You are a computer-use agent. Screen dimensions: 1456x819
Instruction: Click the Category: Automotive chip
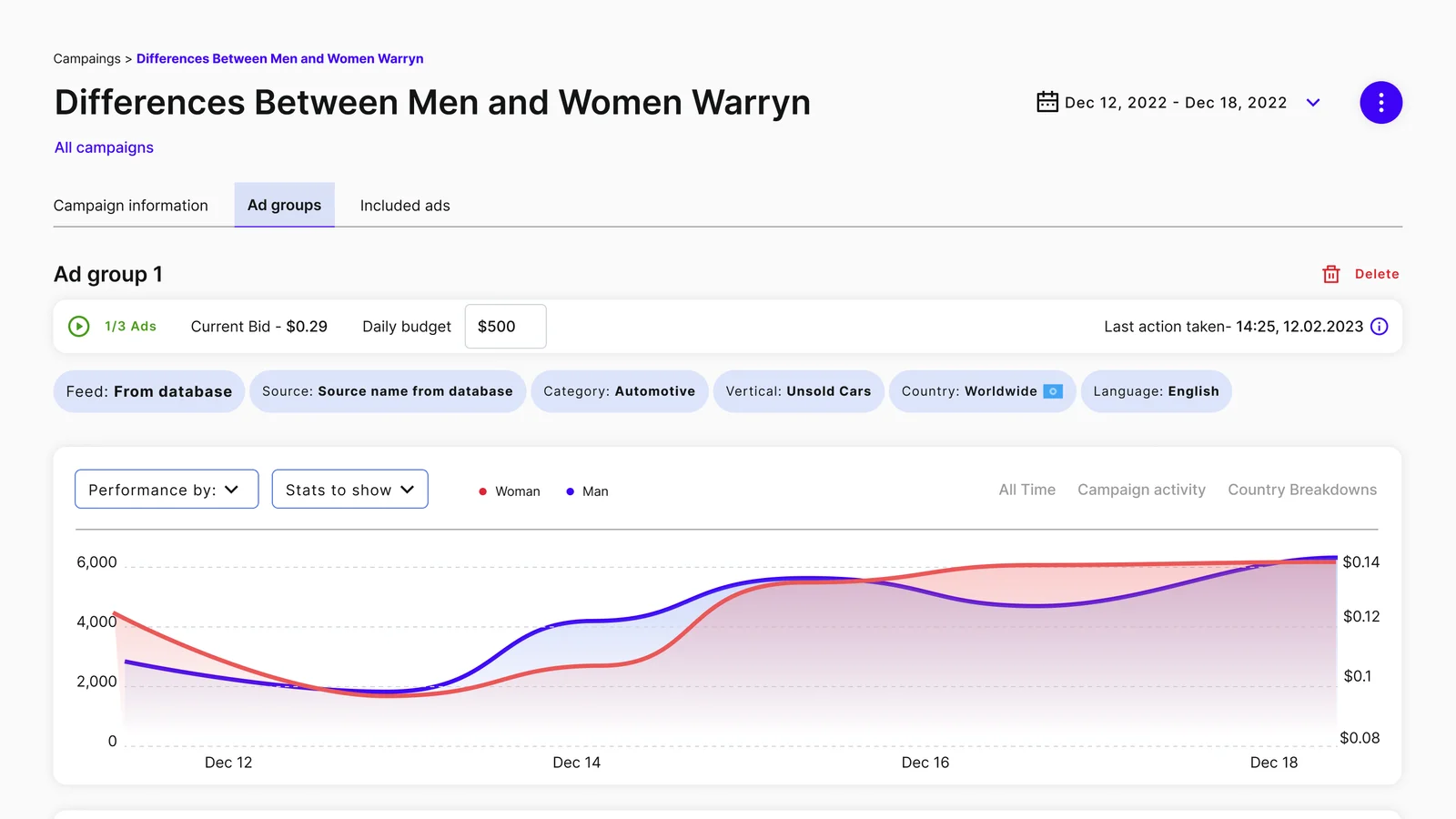pyautogui.click(x=620, y=391)
